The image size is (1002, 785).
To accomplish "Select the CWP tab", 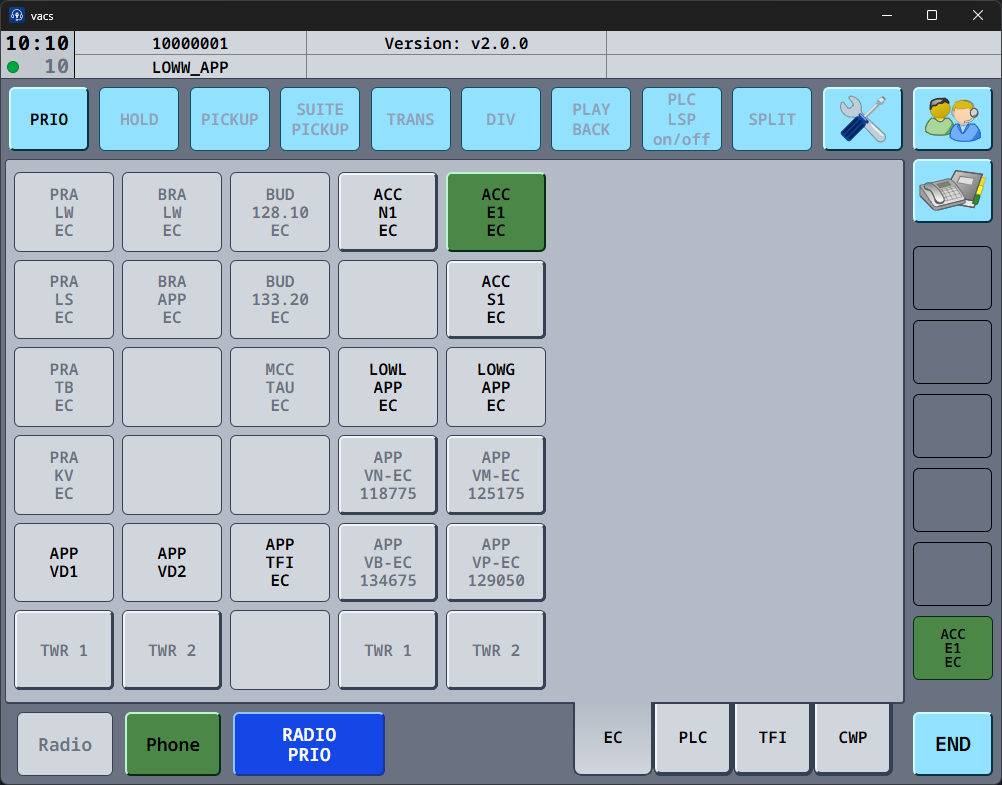I will click(x=853, y=738).
